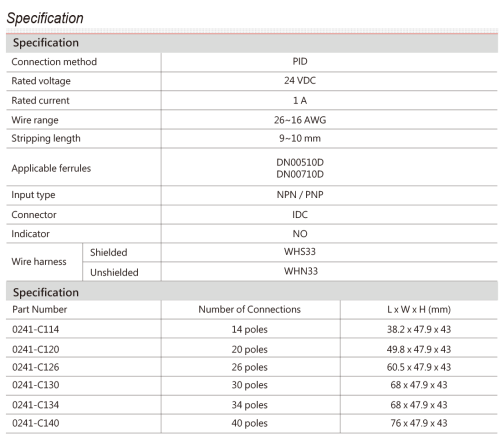This screenshot has height=446, width=500.
Task: Click the Wire range label
Action: click(x=35, y=120)
